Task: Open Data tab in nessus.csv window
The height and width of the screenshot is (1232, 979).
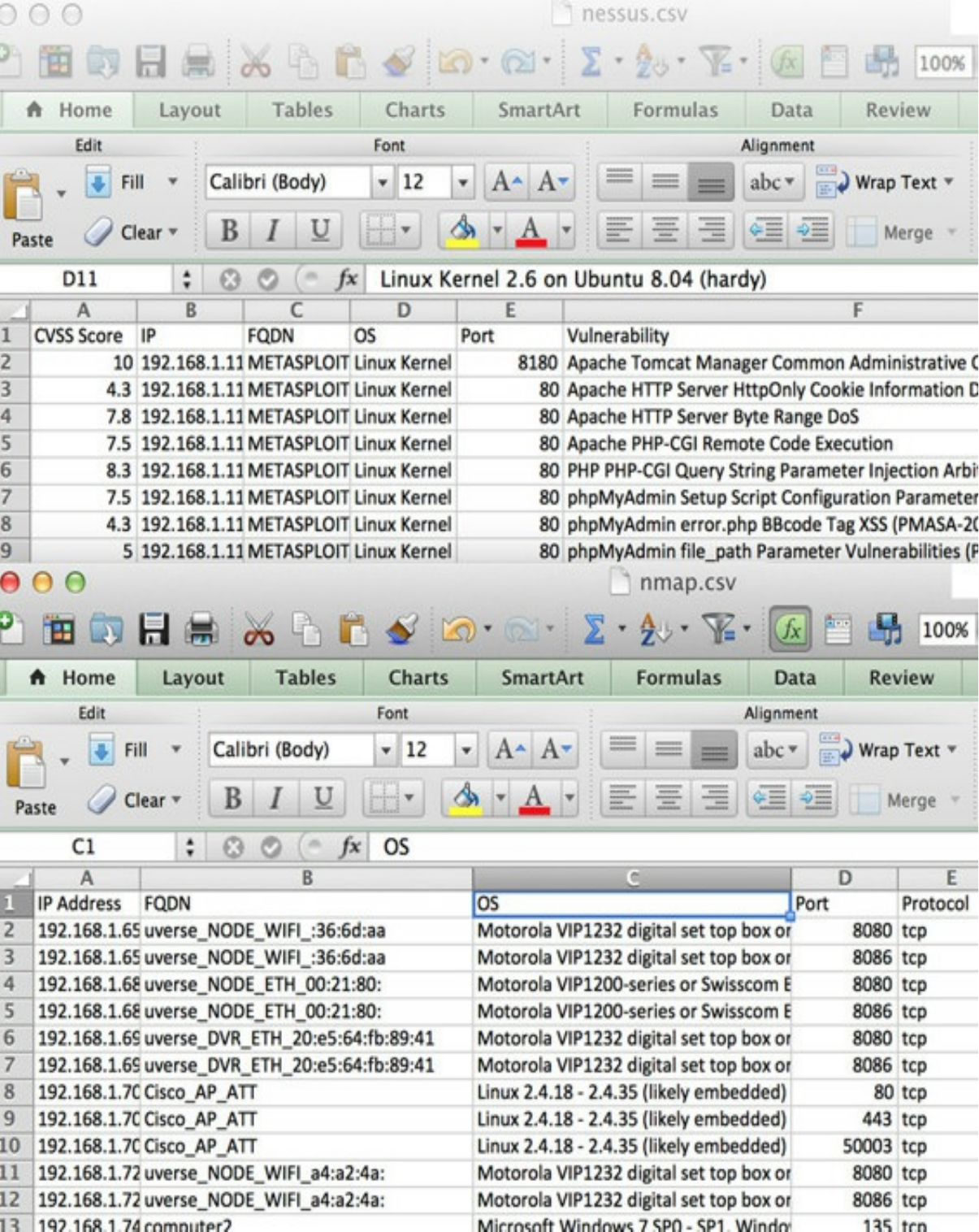Action: [791, 111]
